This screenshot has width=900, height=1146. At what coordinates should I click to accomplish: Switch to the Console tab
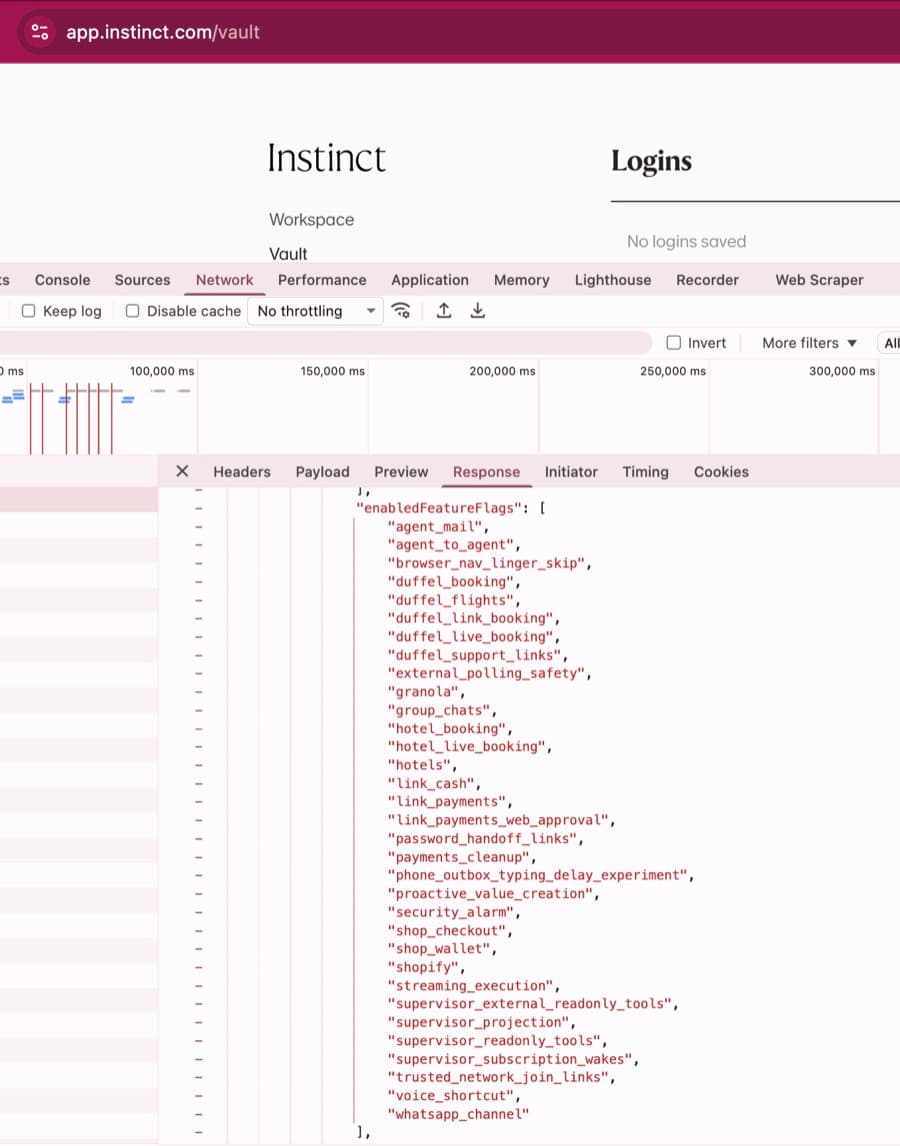click(63, 280)
